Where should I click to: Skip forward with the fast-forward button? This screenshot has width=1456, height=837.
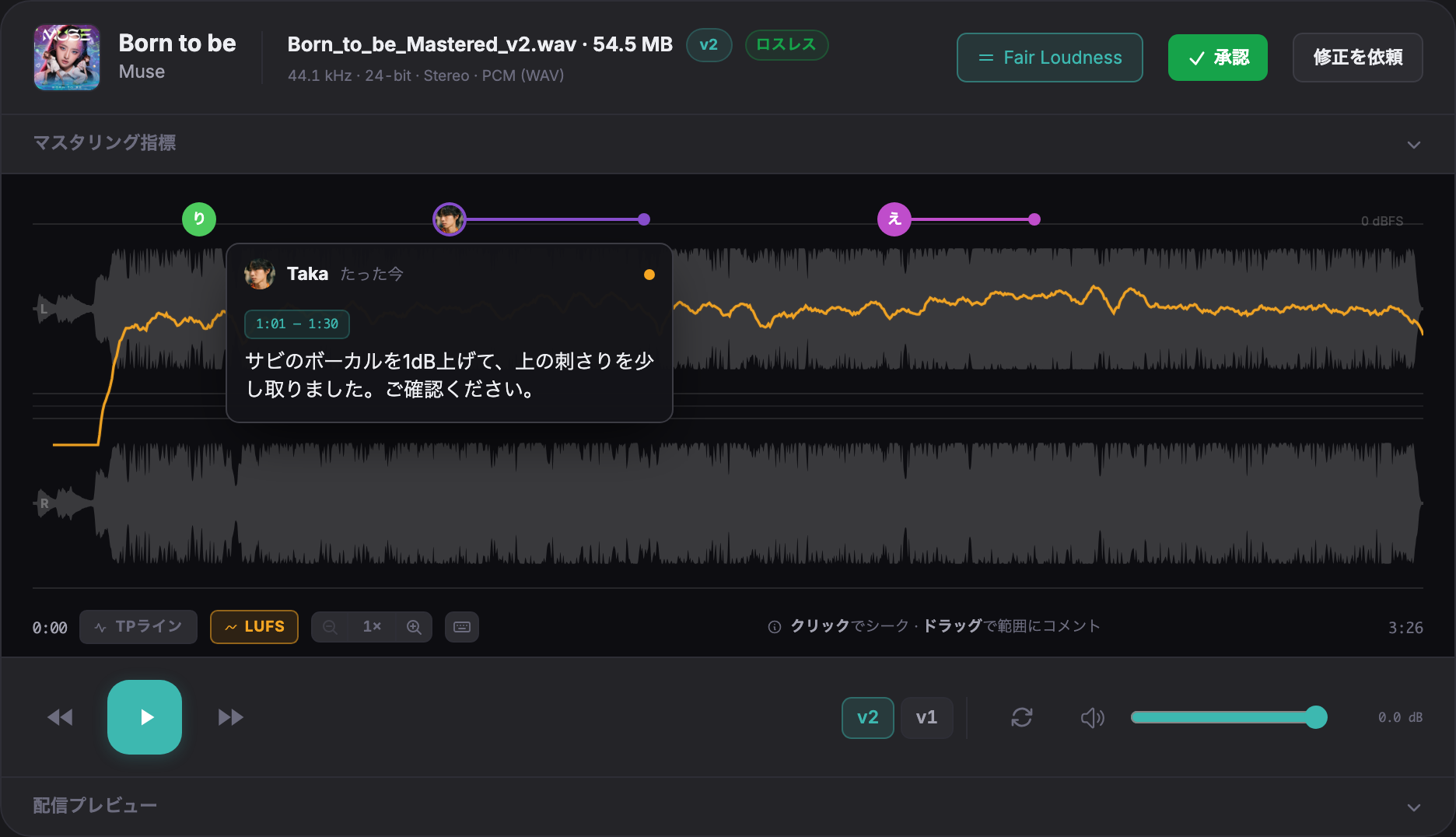pos(231,717)
